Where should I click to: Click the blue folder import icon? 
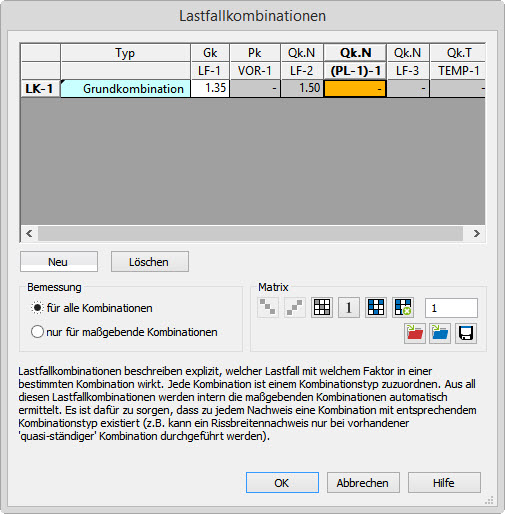[x=440, y=333]
